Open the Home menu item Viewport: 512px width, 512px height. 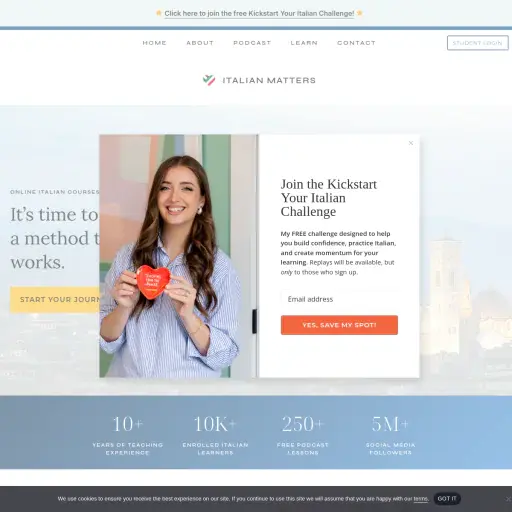click(155, 43)
